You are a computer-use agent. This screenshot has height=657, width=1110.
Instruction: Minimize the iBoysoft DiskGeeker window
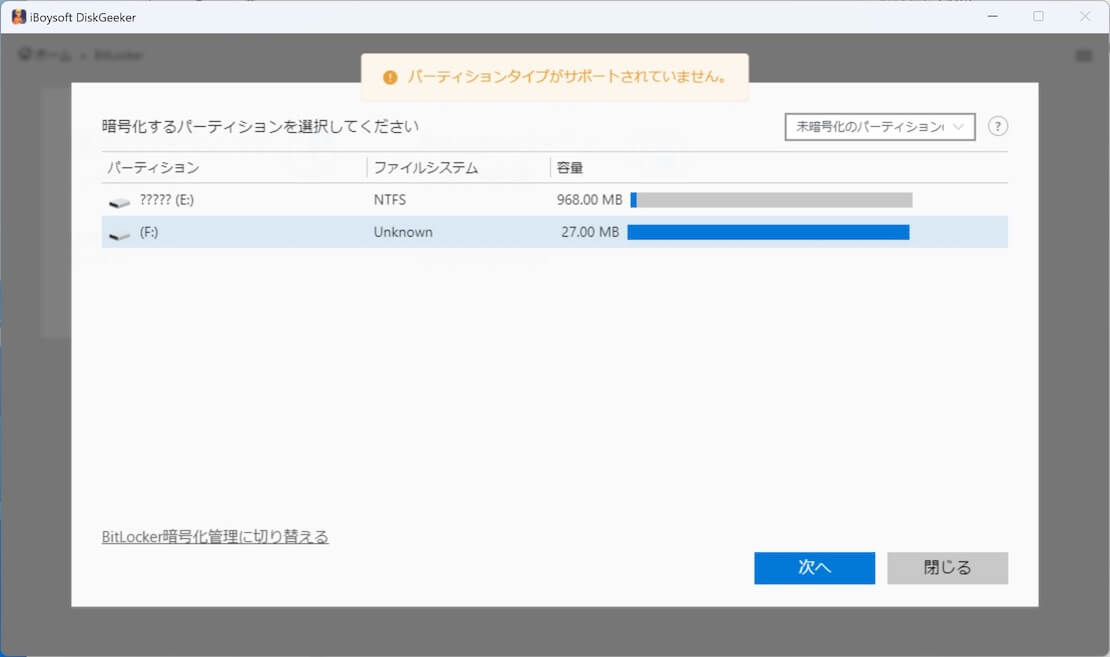tap(992, 16)
